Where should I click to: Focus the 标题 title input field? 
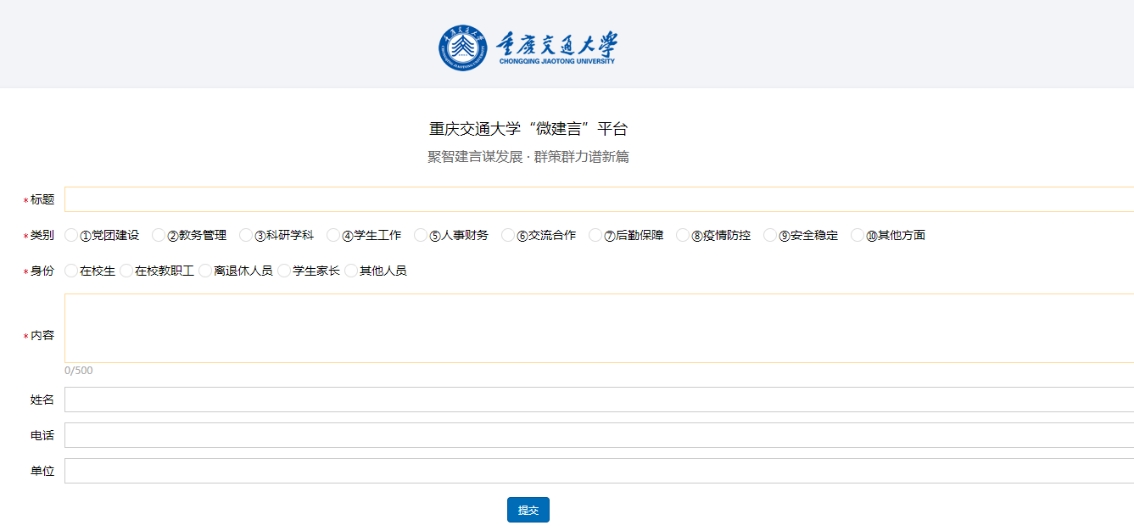click(599, 199)
